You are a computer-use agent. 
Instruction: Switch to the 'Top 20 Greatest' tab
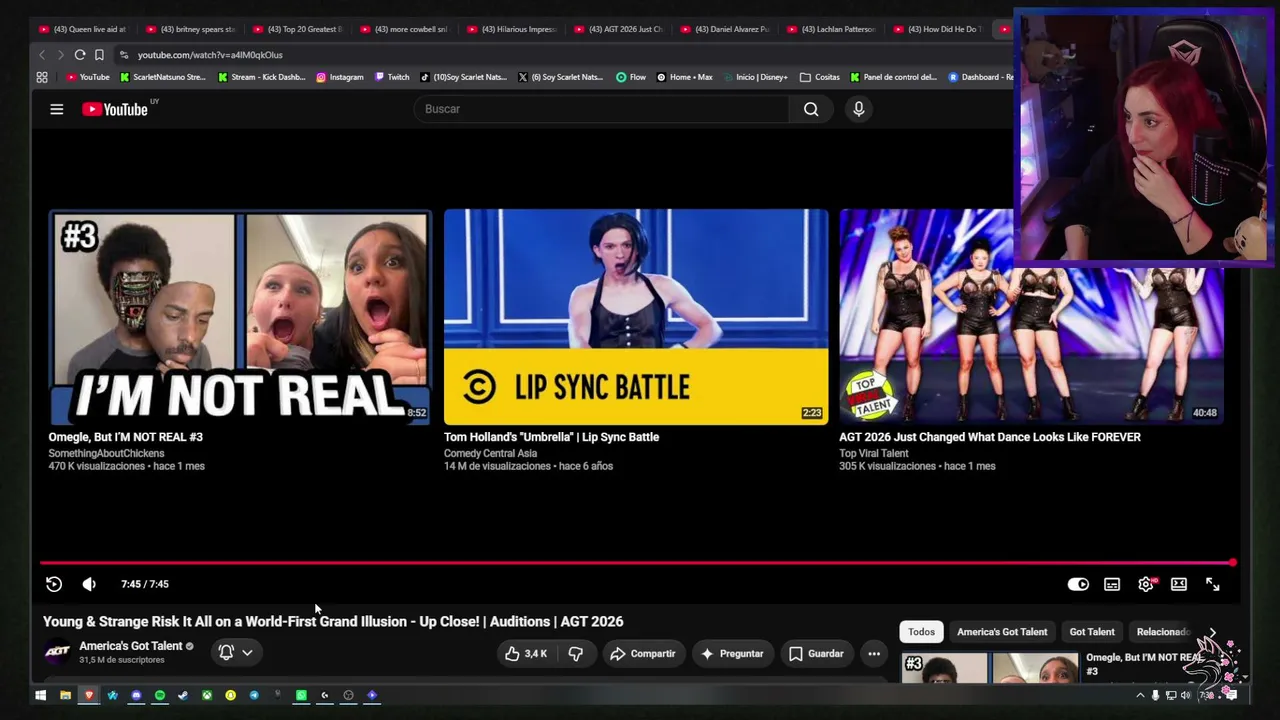297,29
